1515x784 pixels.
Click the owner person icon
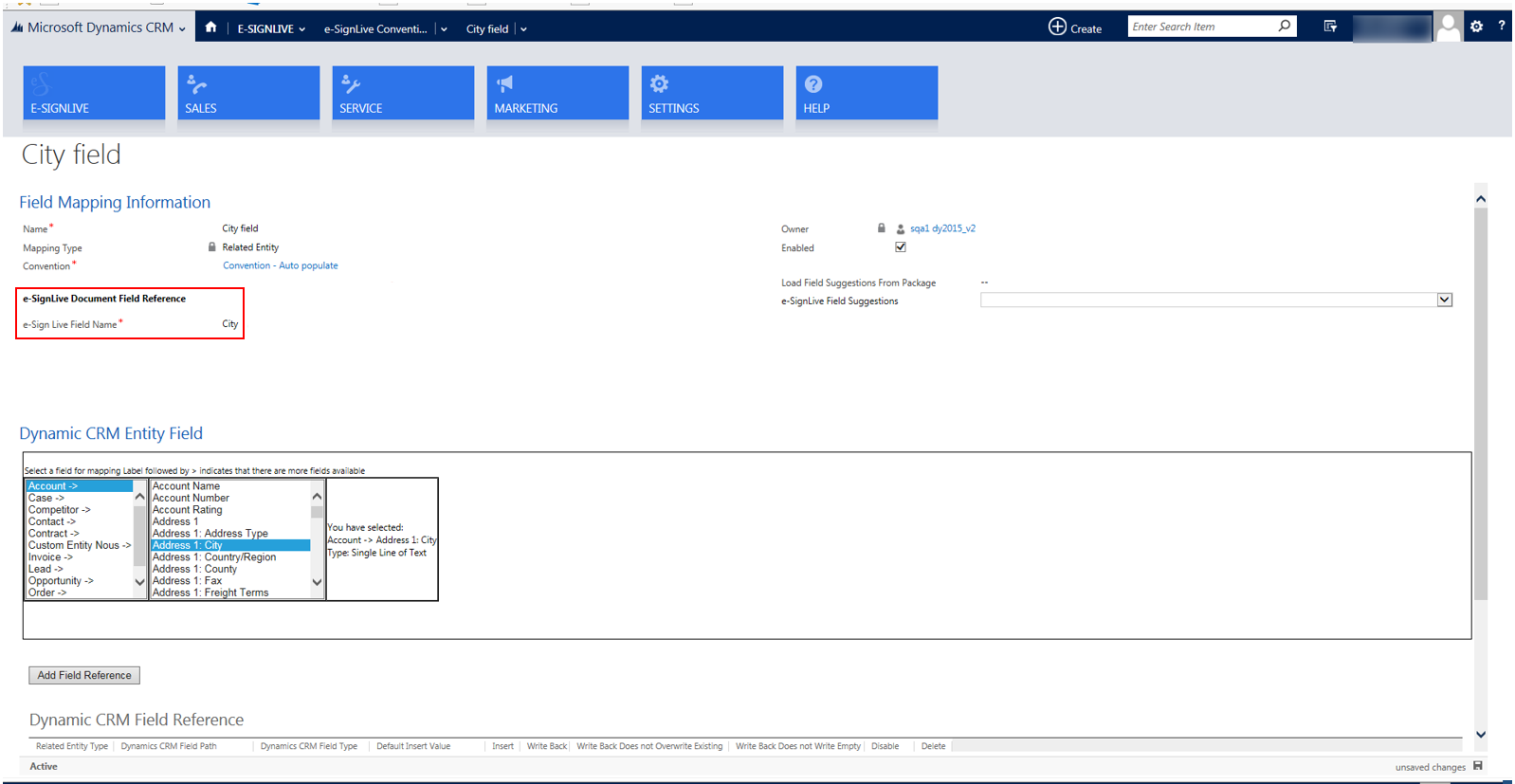[x=900, y=228]
